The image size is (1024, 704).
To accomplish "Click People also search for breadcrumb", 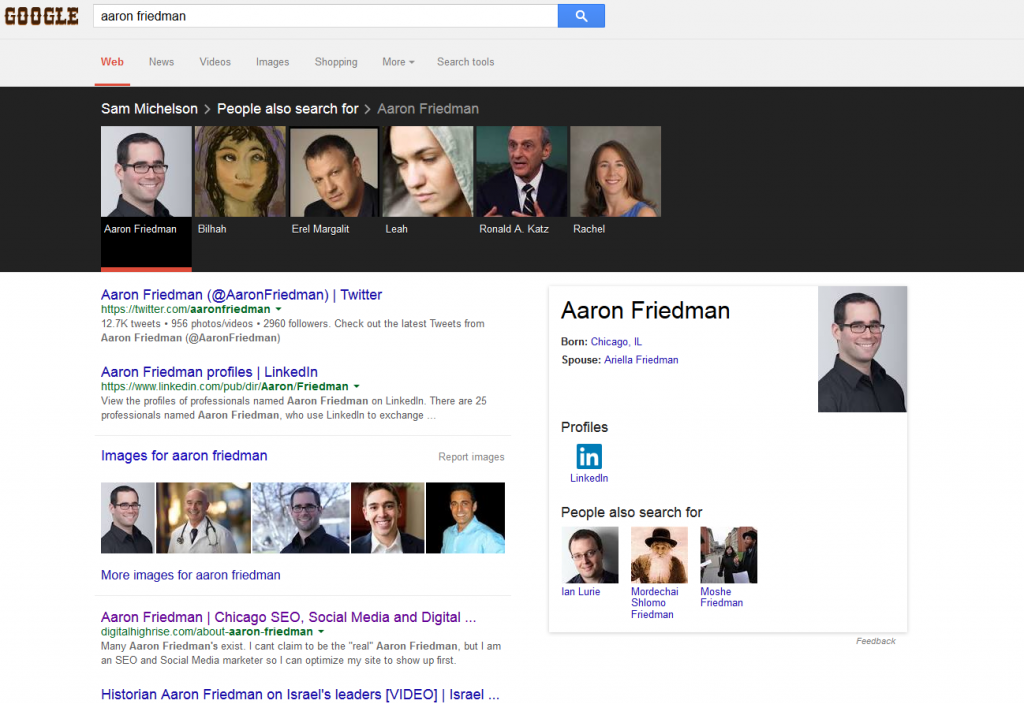I will pyautogui.click(x=288, y=109).
